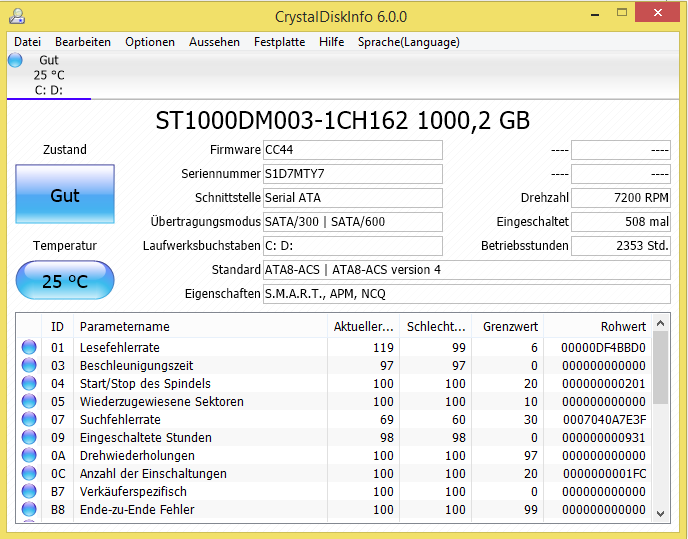The height and width of the screenshot is (539, 688).
Task: Select the Verkäuferspezifisch parameter name
Action: (133, 492)
